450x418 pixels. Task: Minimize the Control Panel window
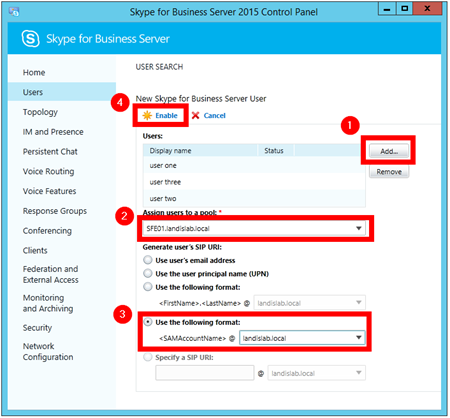pos(387,9)
